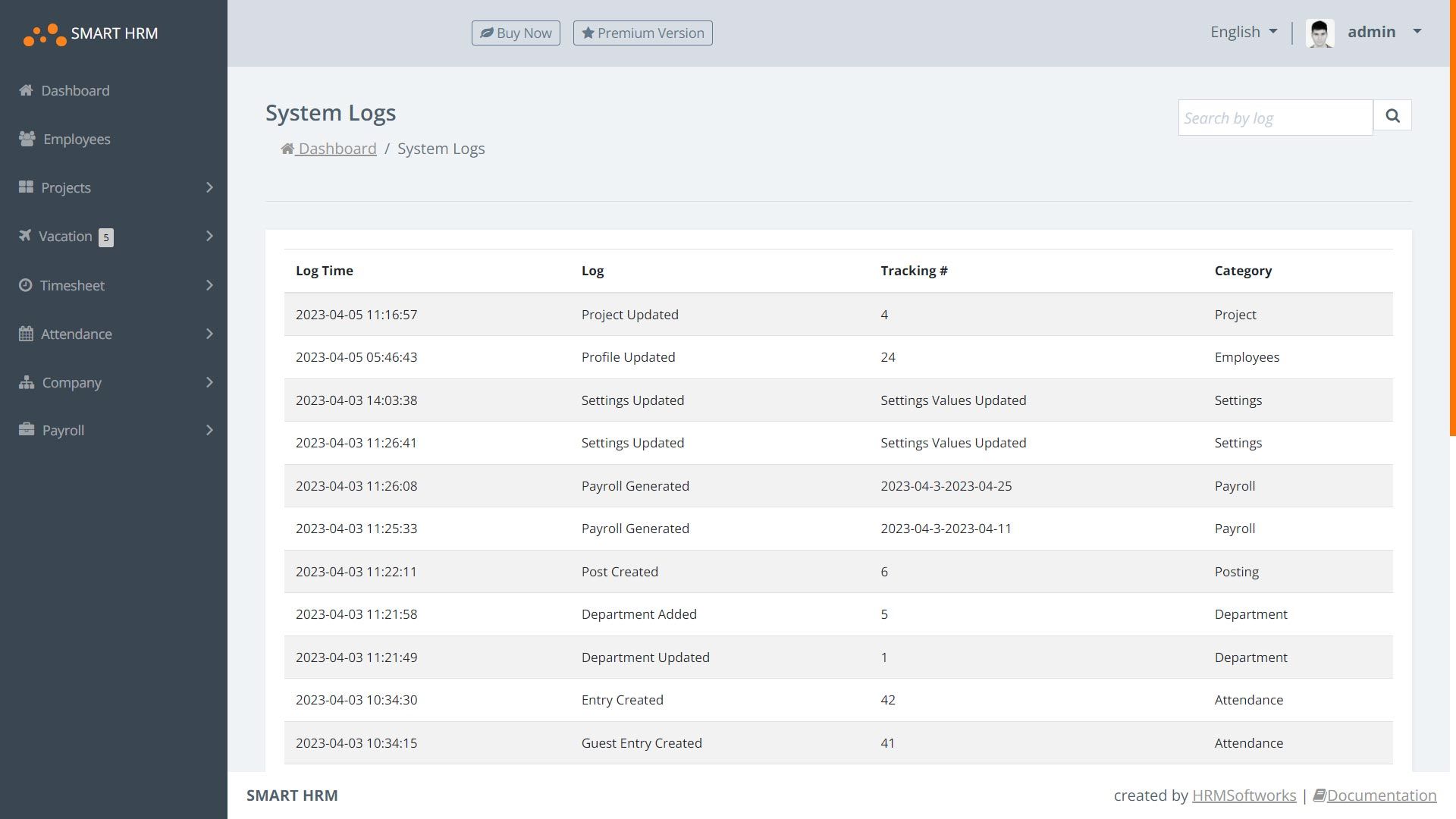Open the Payroll menu item

coord(63,430)
